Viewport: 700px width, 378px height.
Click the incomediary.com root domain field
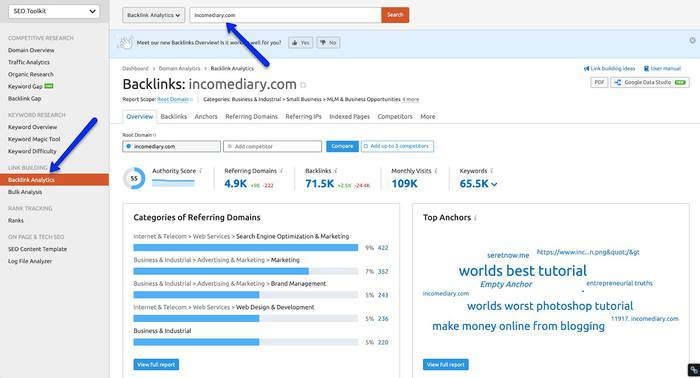click(x=171, y=146)
